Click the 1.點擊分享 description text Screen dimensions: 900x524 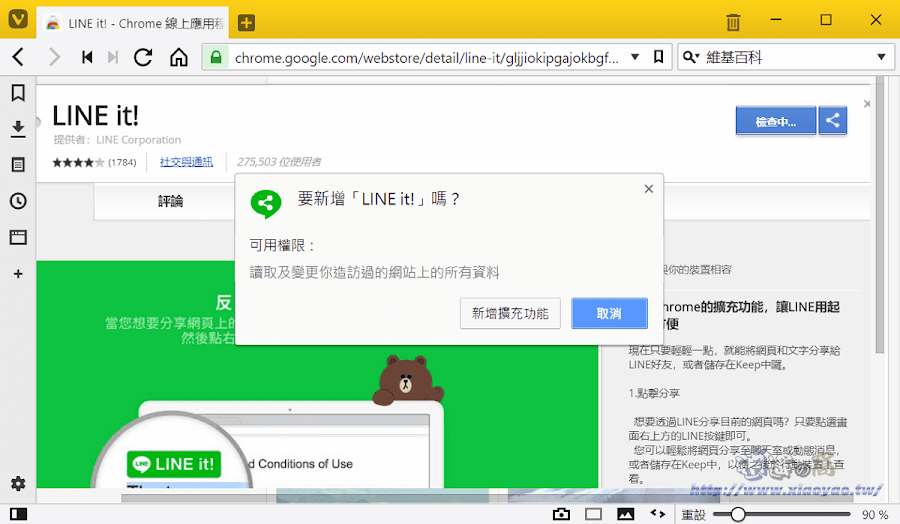tap(654, 393)
